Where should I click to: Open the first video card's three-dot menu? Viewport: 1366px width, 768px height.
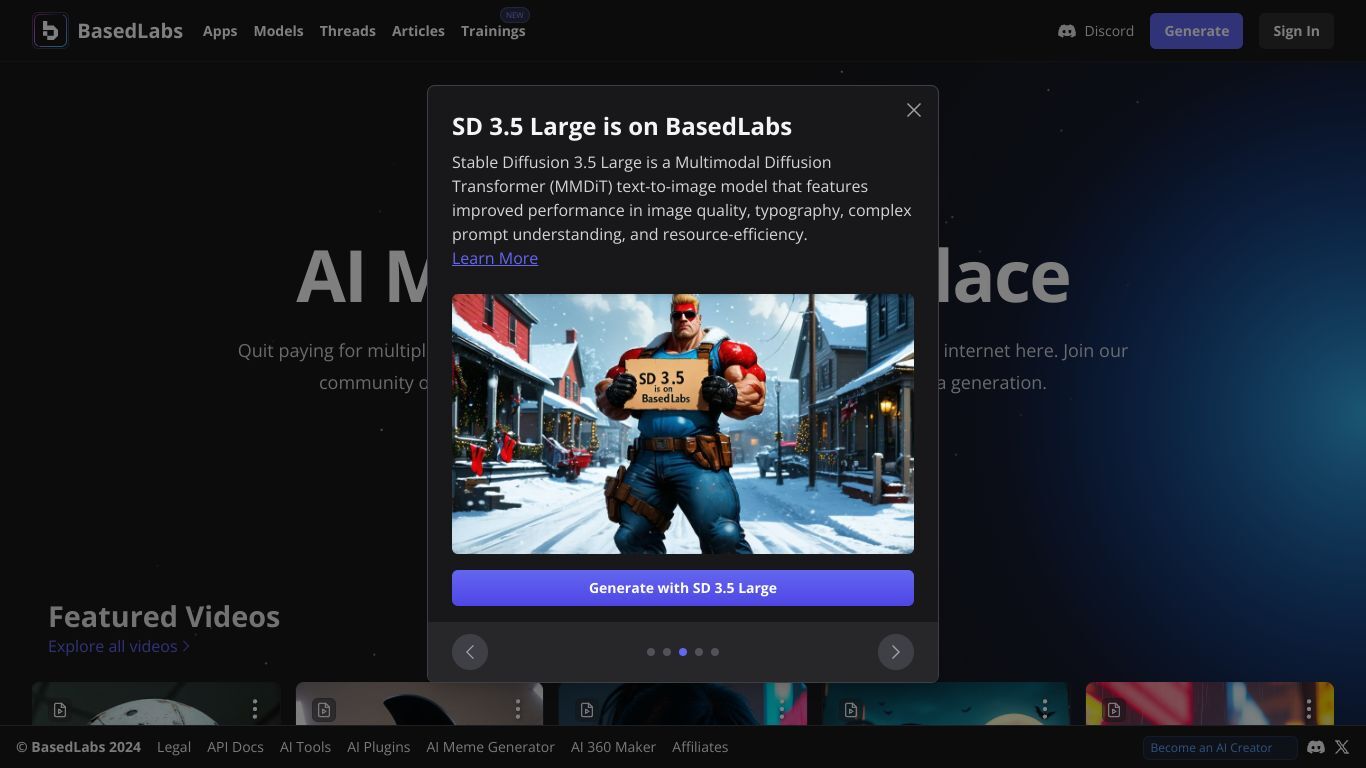pos(255,709)
